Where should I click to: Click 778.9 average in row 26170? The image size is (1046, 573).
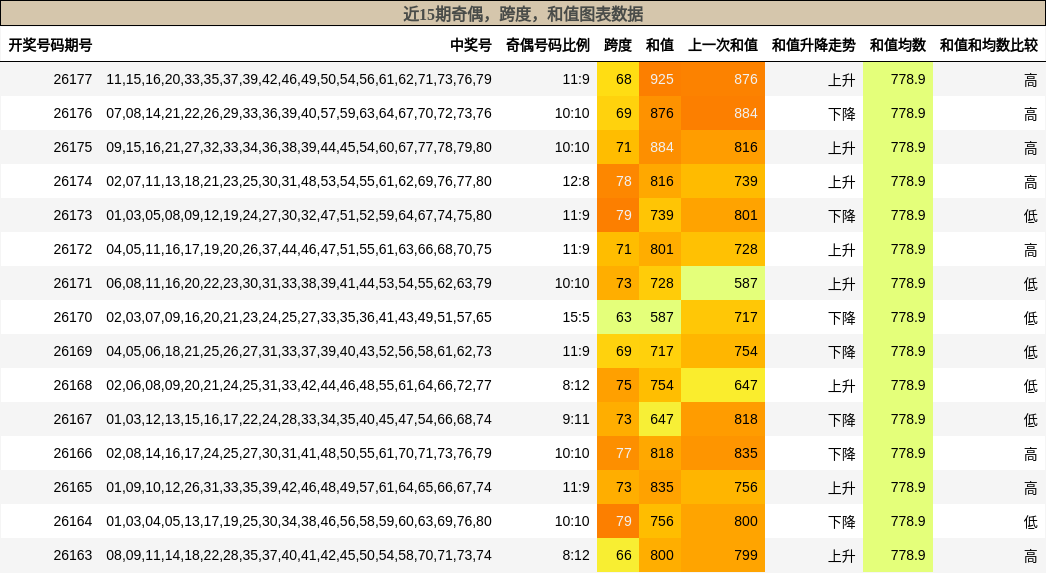(898, 318)
